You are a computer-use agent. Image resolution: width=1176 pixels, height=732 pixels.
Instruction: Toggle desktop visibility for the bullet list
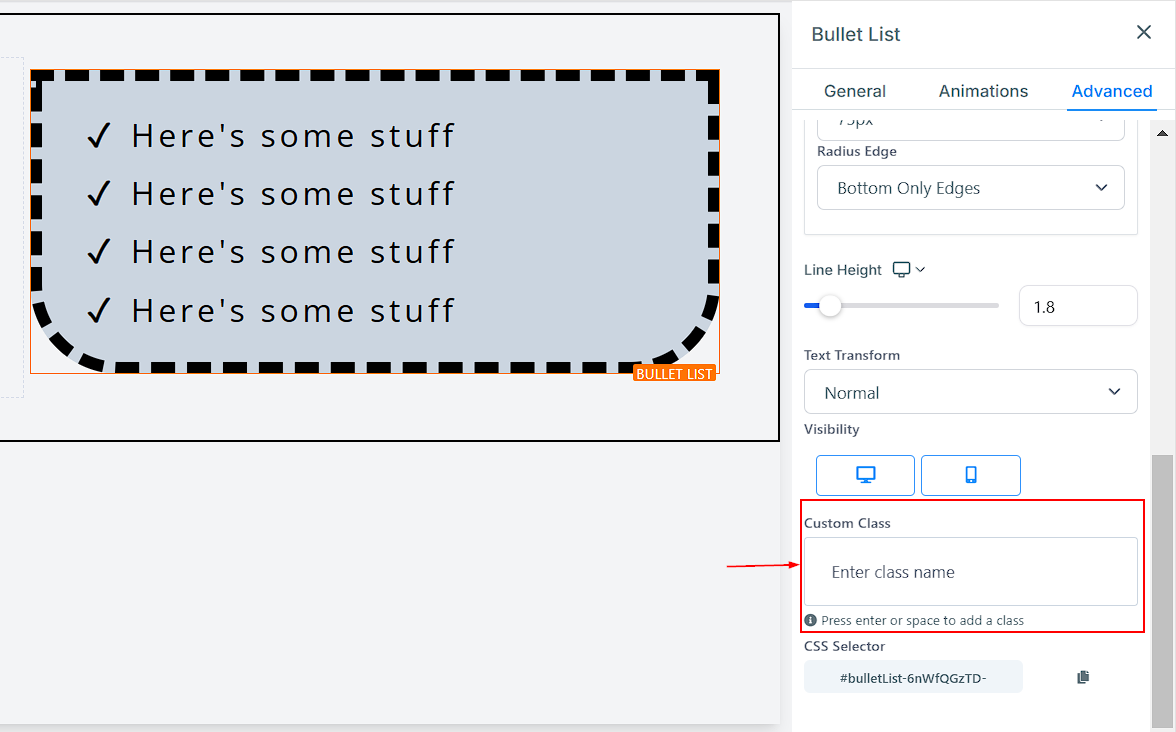coord(865,475)
